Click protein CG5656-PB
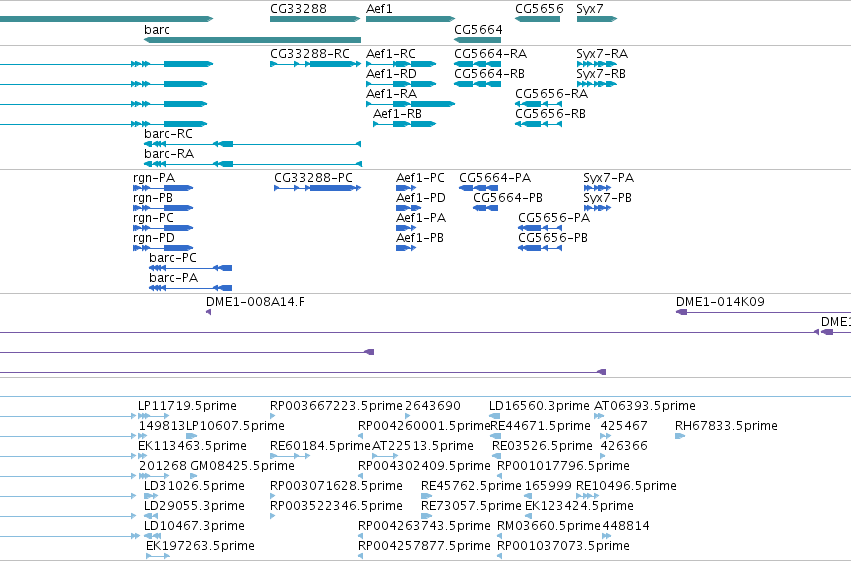Screen dimensions: 851x561 540,248
